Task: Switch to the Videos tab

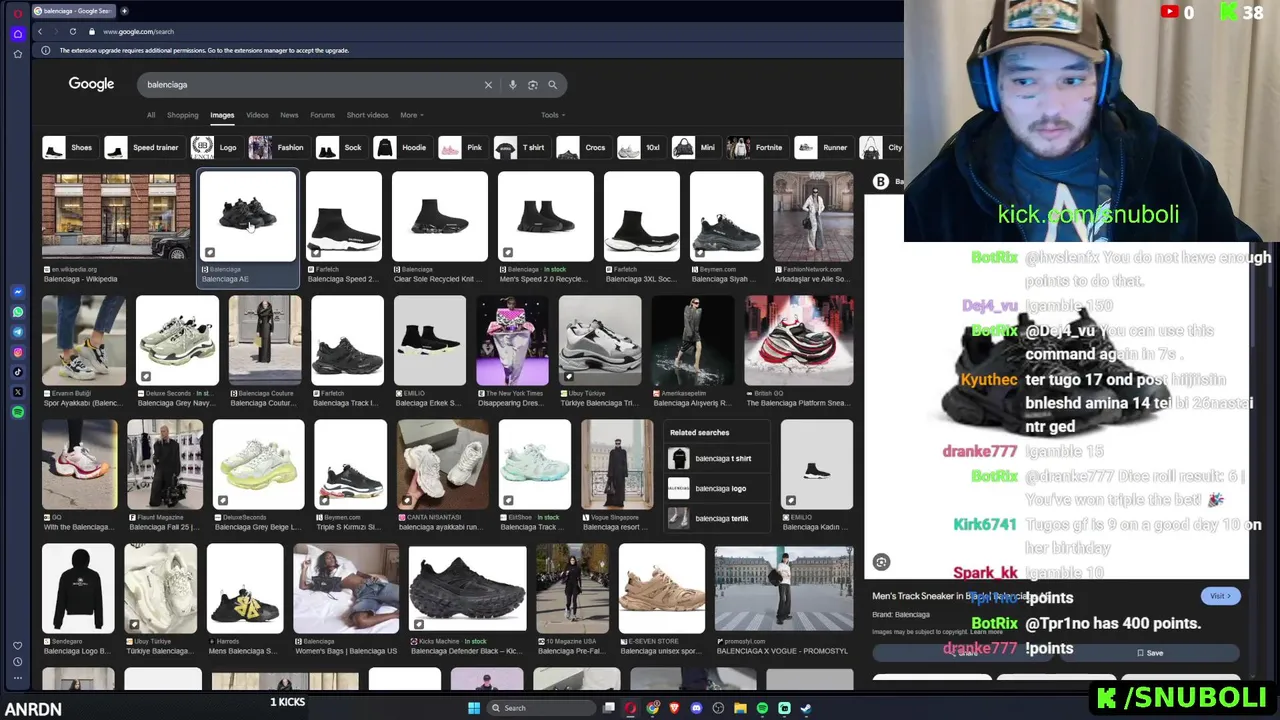Action: pos(257,115)
